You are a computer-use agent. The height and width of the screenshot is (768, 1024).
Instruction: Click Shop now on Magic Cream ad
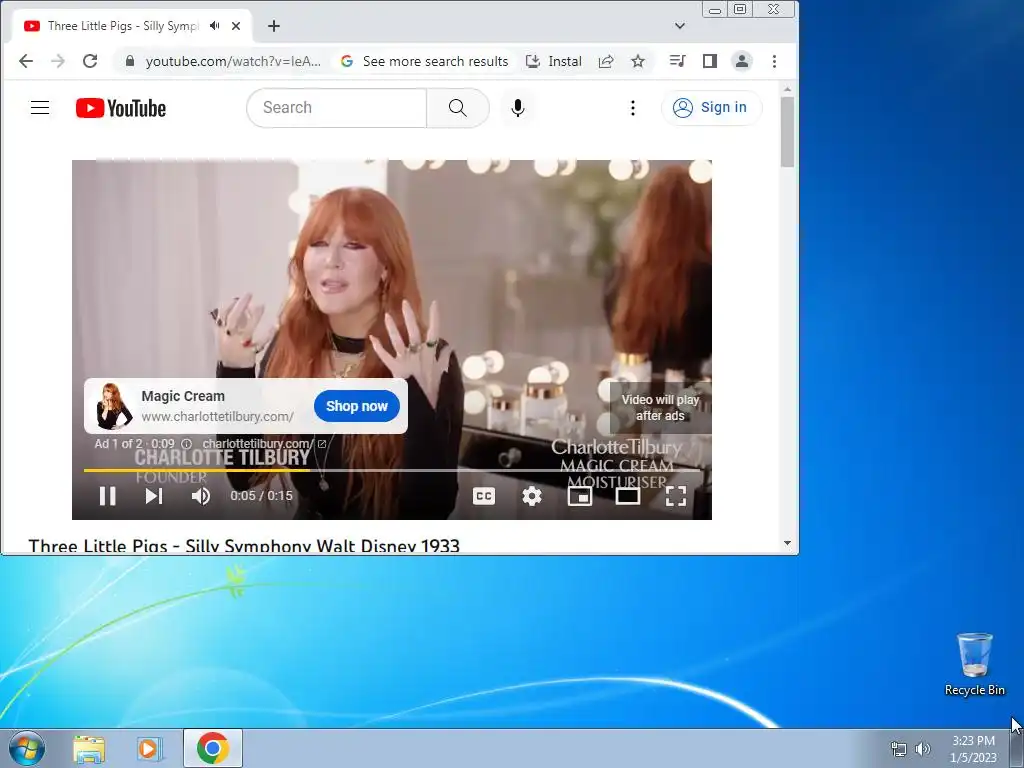click(x=357, y=406)
